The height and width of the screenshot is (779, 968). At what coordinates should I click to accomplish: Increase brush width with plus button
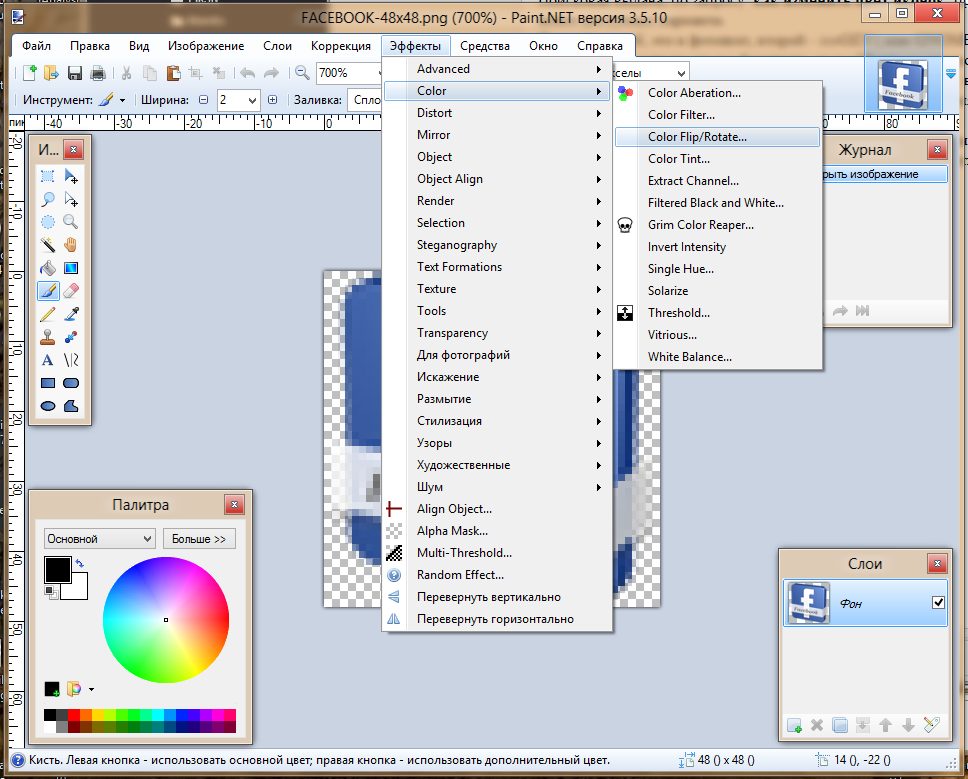click(x=272, y=100)
